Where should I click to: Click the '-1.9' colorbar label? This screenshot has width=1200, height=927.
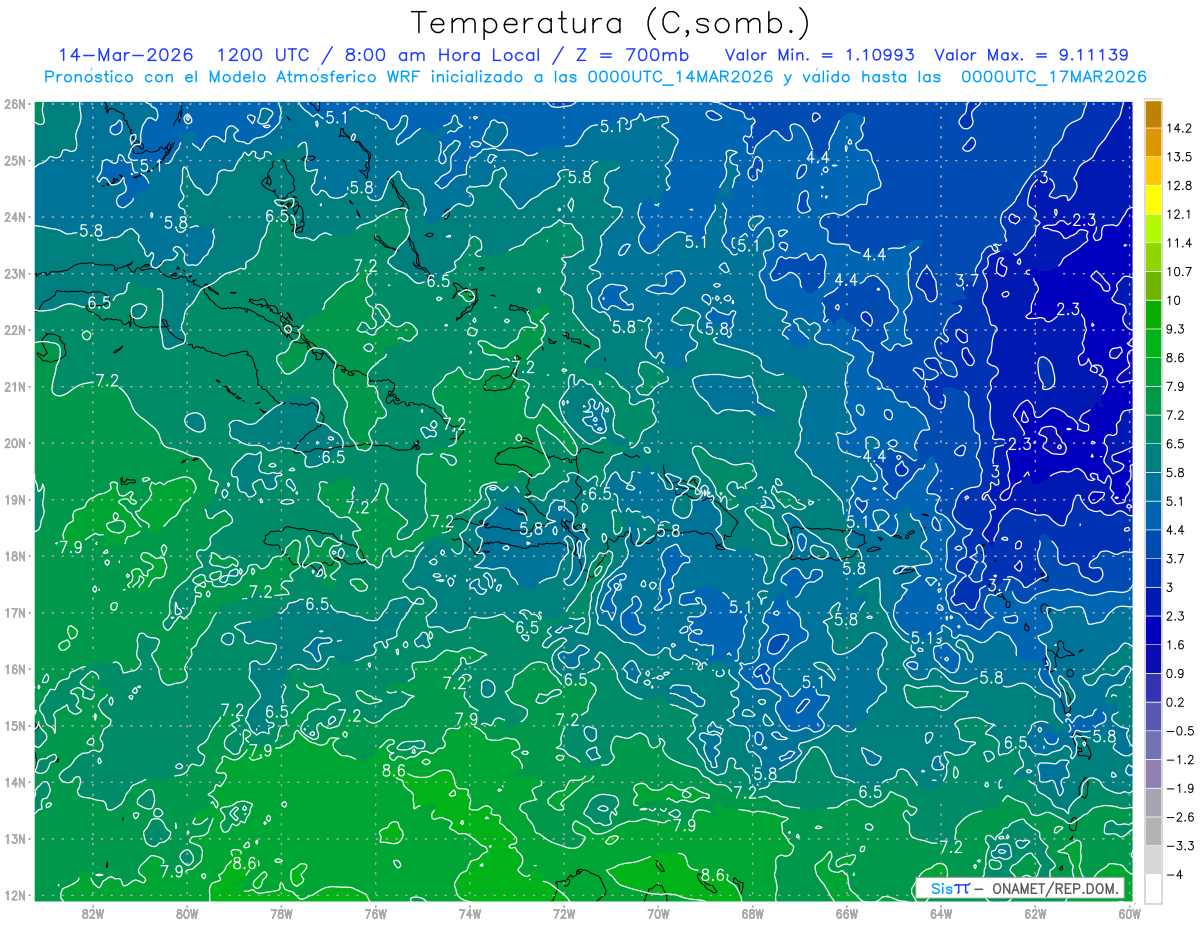point(1178,788)
